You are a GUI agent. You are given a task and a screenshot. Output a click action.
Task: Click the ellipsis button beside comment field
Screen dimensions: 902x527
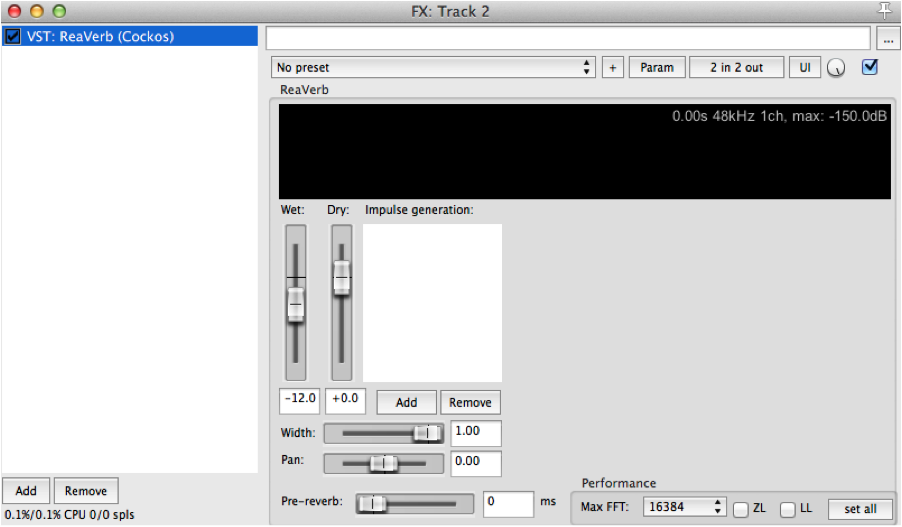pos(888,39)
